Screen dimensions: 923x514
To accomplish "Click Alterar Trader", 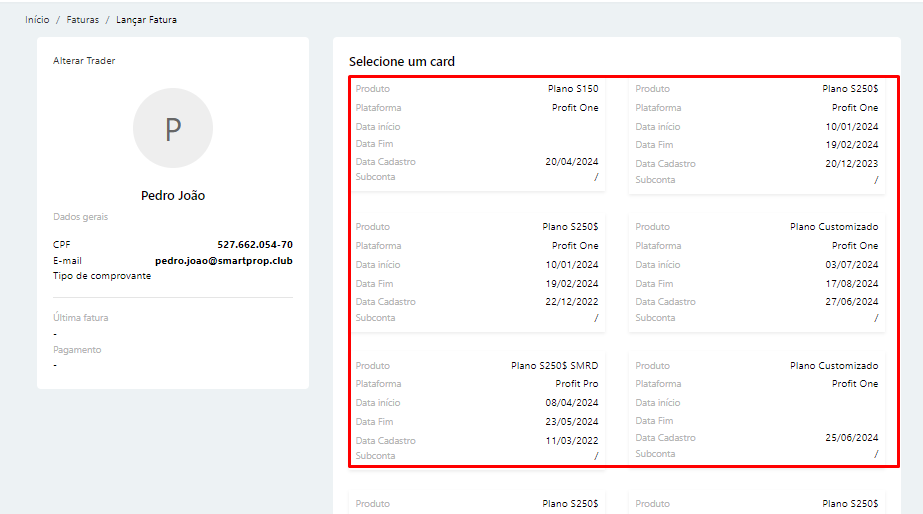I will pyautogui.click(x=84, y=61).
